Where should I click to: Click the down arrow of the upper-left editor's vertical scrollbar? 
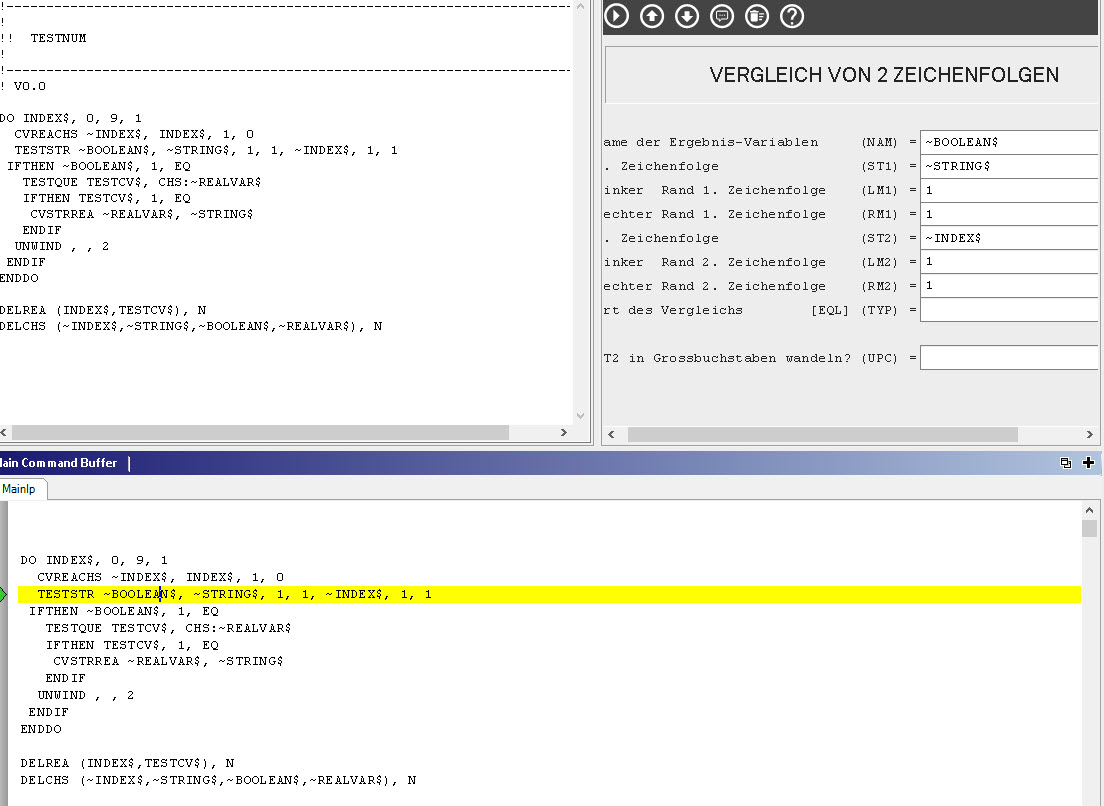click(x=581, y=416)
